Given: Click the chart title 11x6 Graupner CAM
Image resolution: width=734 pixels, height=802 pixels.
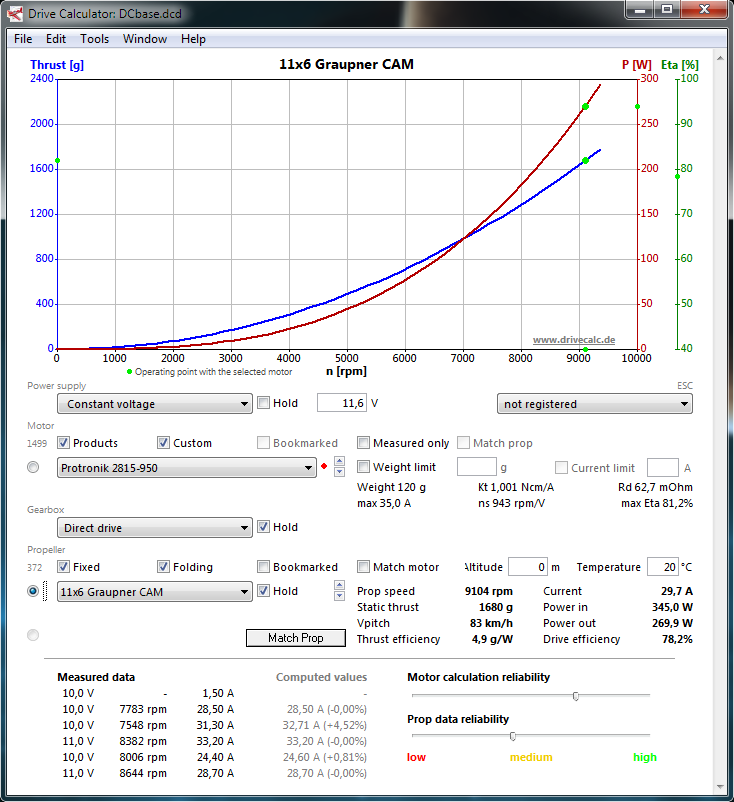Looking at the screenshot, I should [346, 64].
